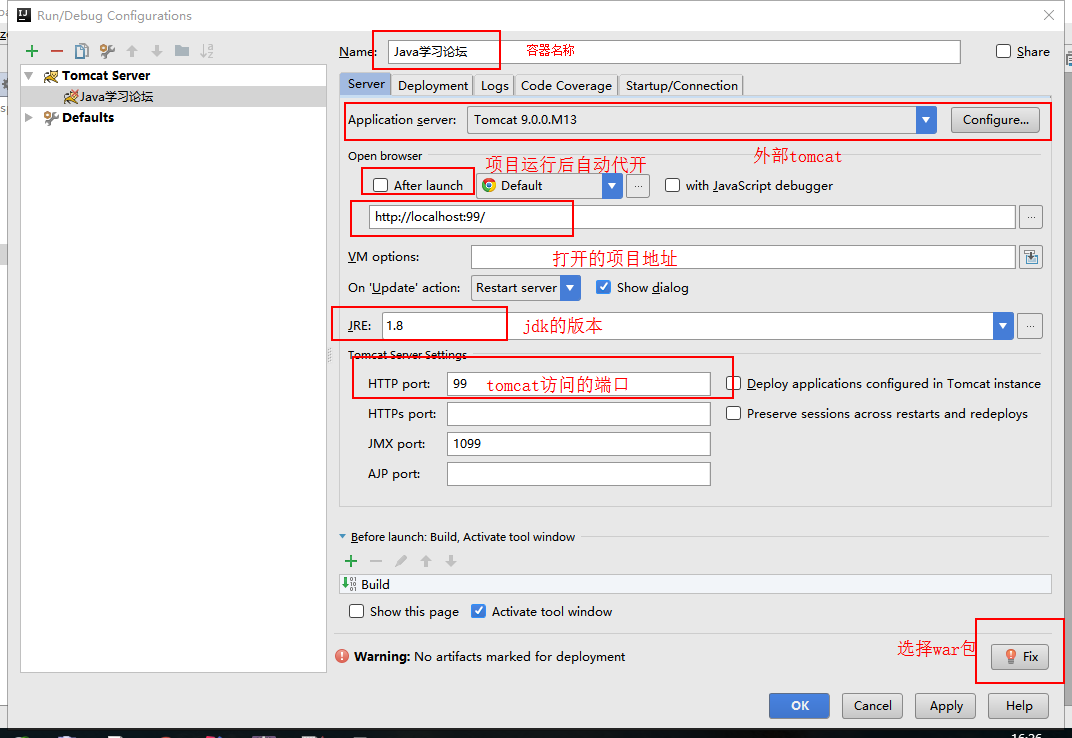Click the red warning icon
This screenshot has width=1072, height=738.
342,656
